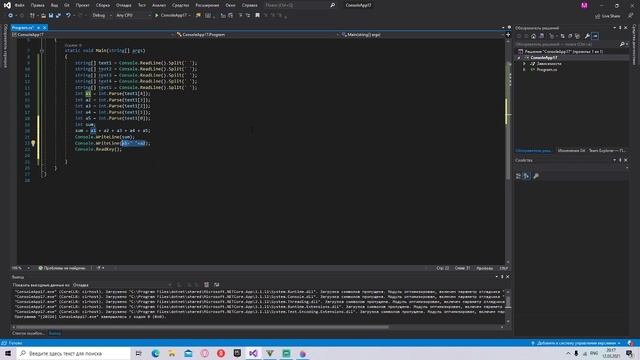This screenshot has width=640, height=360.
Task: Click the Visual Studio taskbar icon
Action: pyautogui.click(x=253, y=353)
